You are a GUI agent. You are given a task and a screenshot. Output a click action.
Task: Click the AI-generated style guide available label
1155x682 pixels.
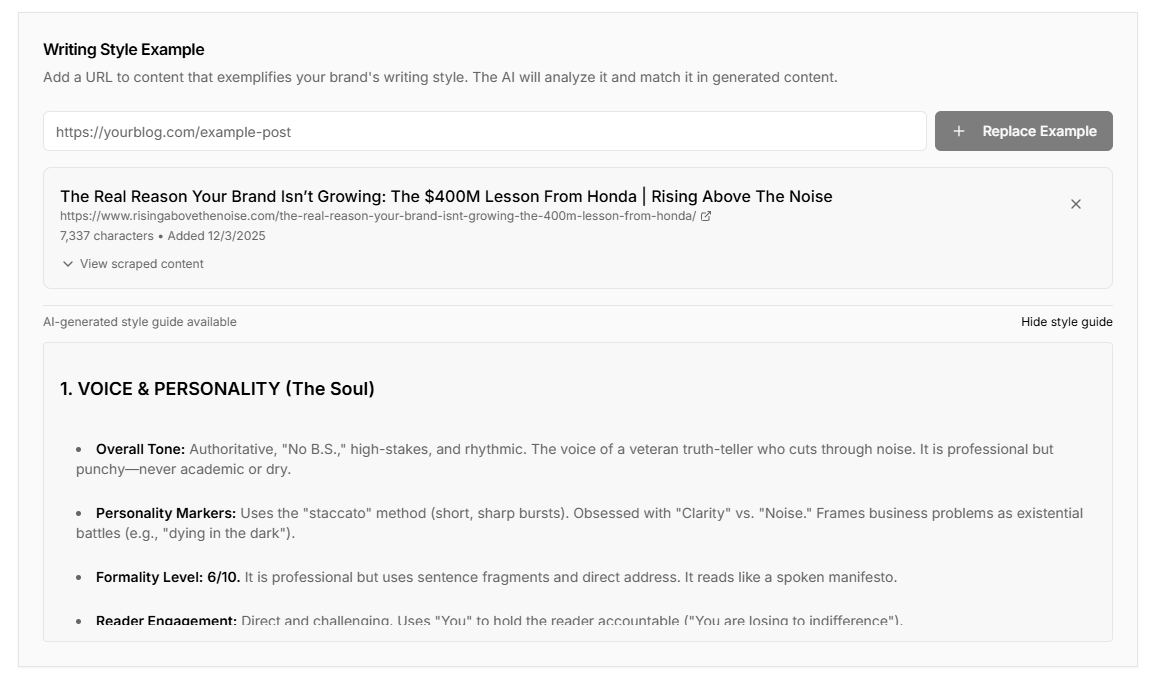click(140, 322)
